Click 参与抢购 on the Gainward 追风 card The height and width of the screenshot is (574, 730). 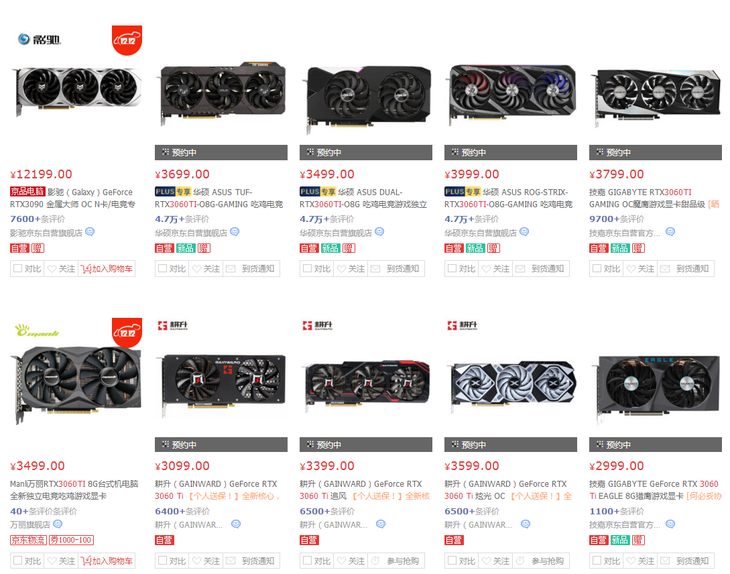(396, 561)
